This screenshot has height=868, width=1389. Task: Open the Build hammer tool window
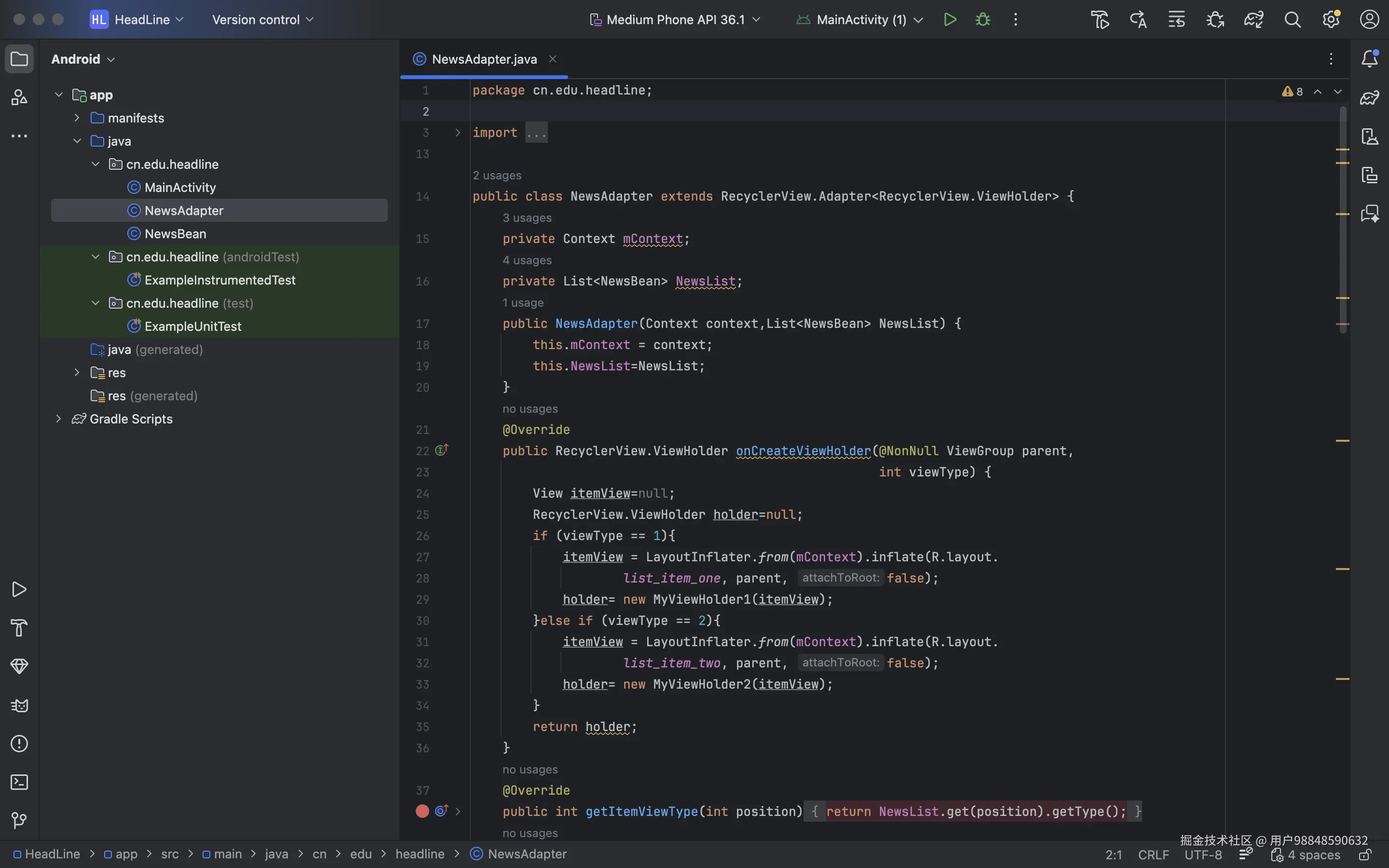pos(19,628)
